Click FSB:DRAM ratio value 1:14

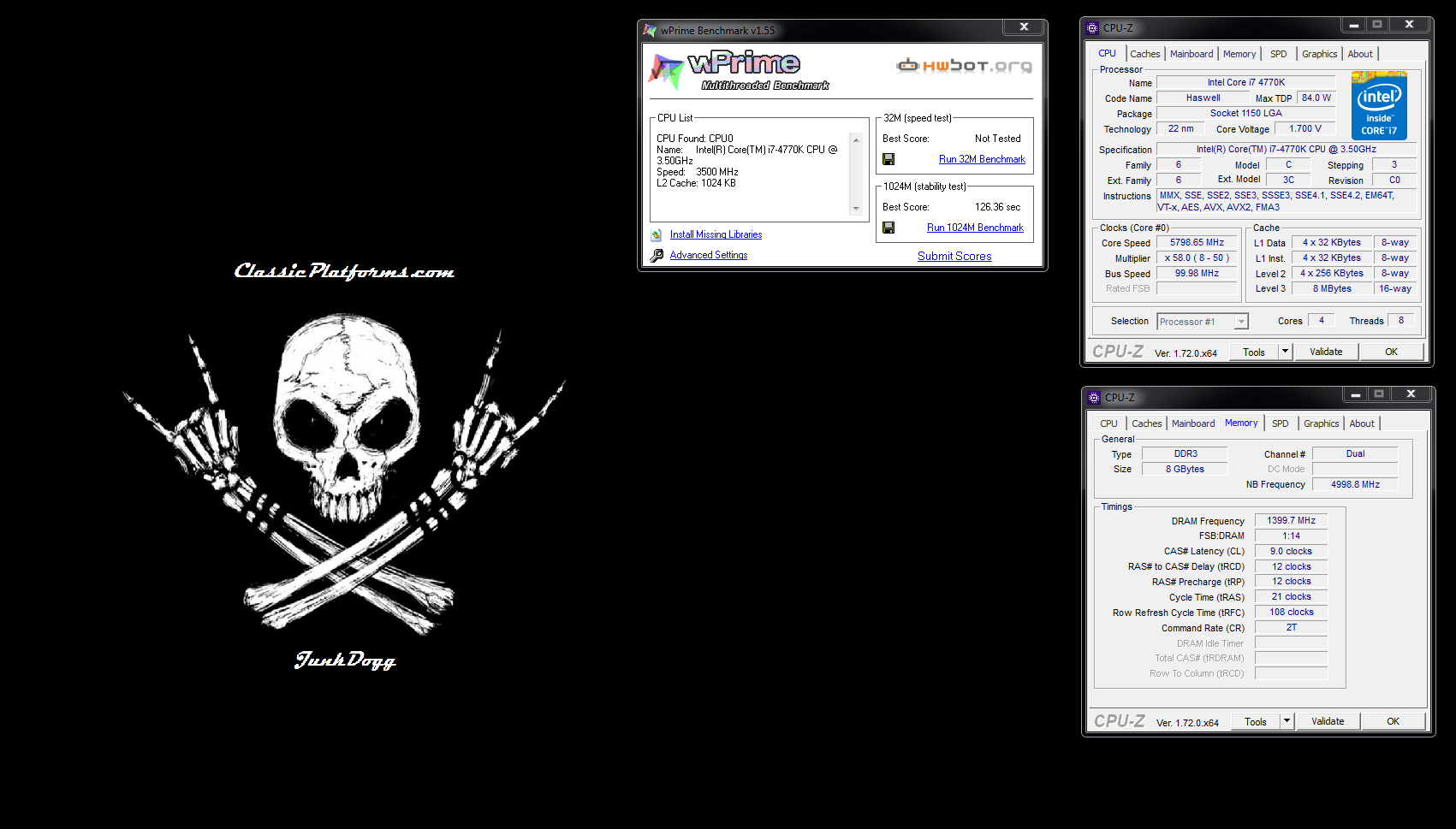[1291, 536]
